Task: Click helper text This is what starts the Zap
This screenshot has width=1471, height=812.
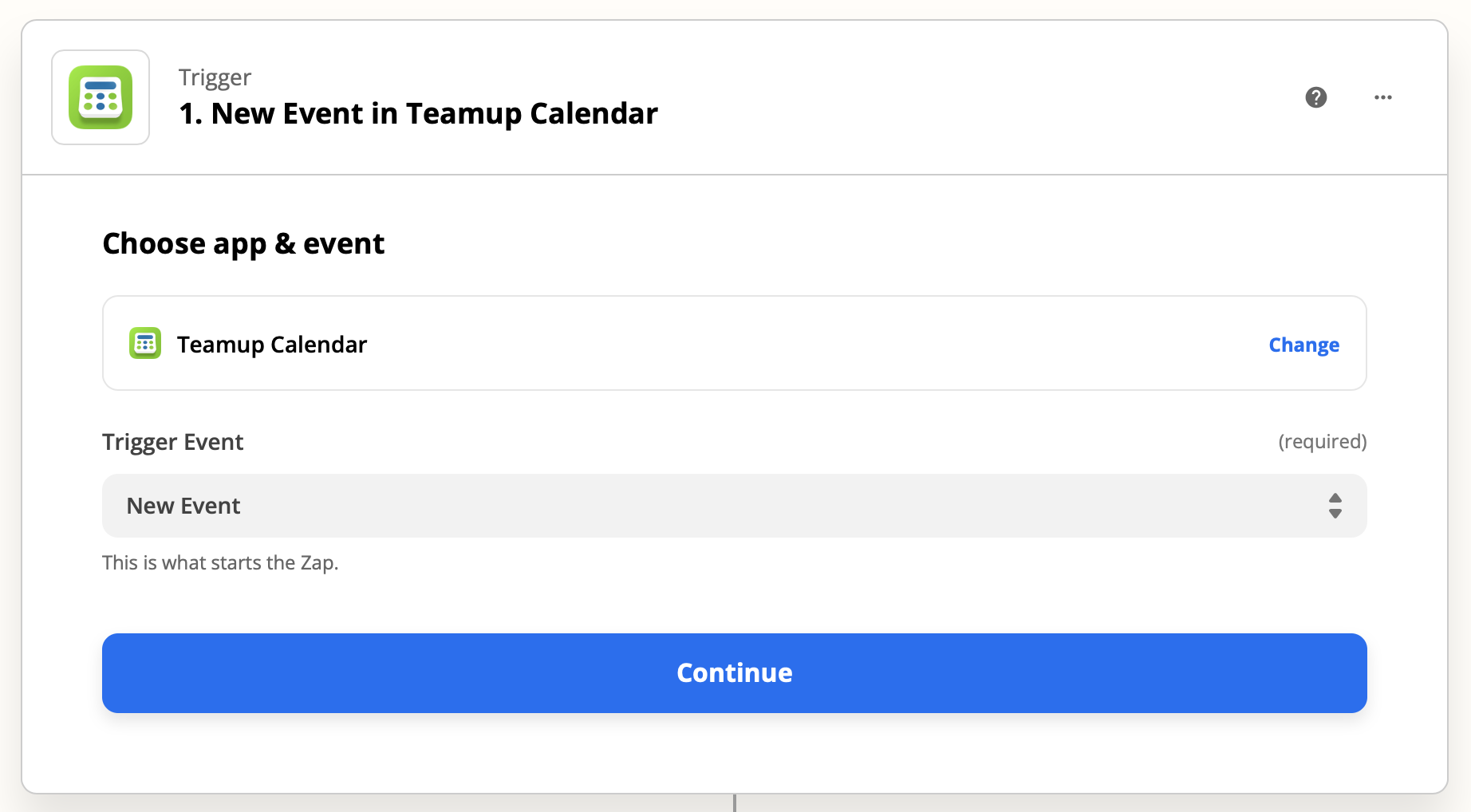Action: (x=220, y=562)
